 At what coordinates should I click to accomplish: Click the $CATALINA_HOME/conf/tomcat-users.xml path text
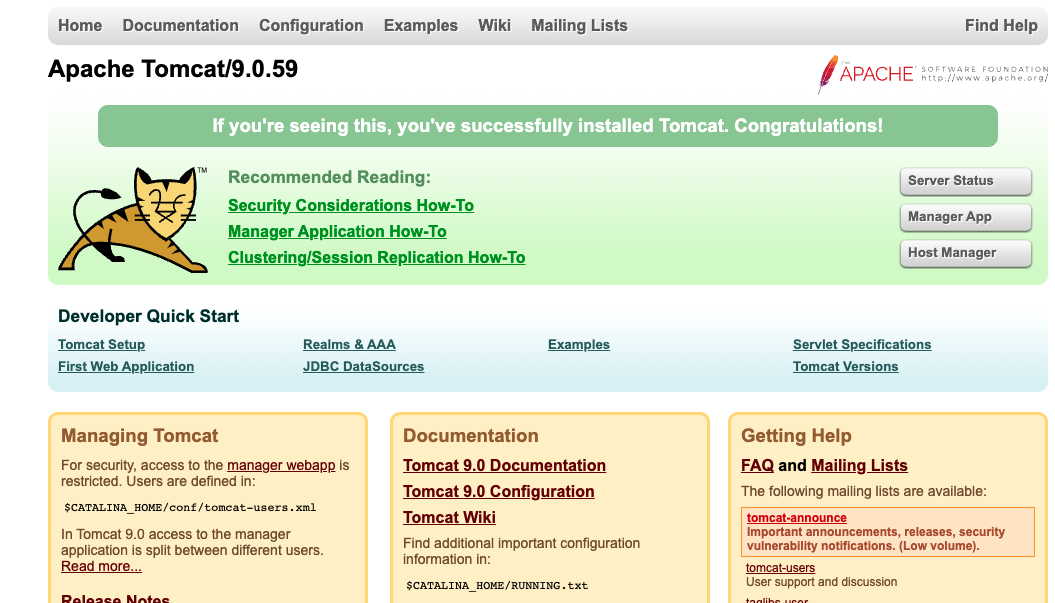pos(190,508)
